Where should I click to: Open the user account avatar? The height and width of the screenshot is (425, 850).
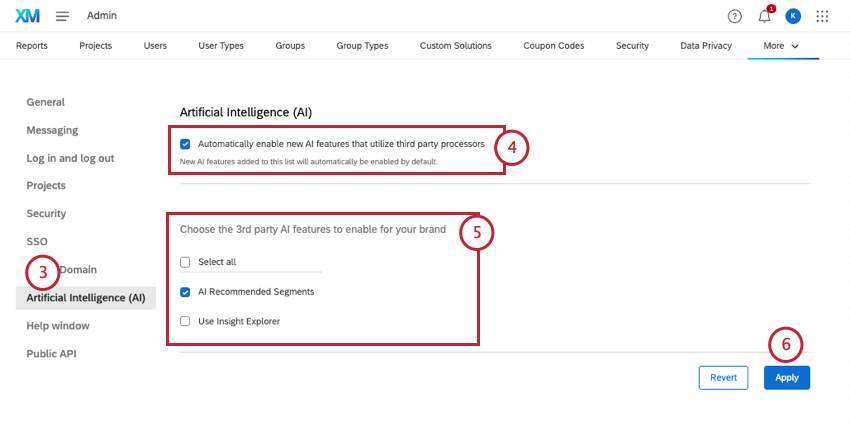click(x=793, y=16)
